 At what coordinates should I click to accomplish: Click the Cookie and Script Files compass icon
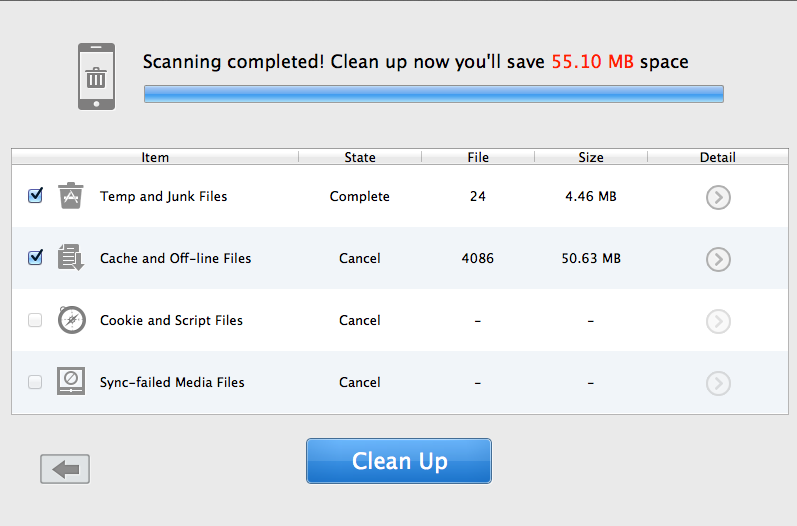point(70,320)
